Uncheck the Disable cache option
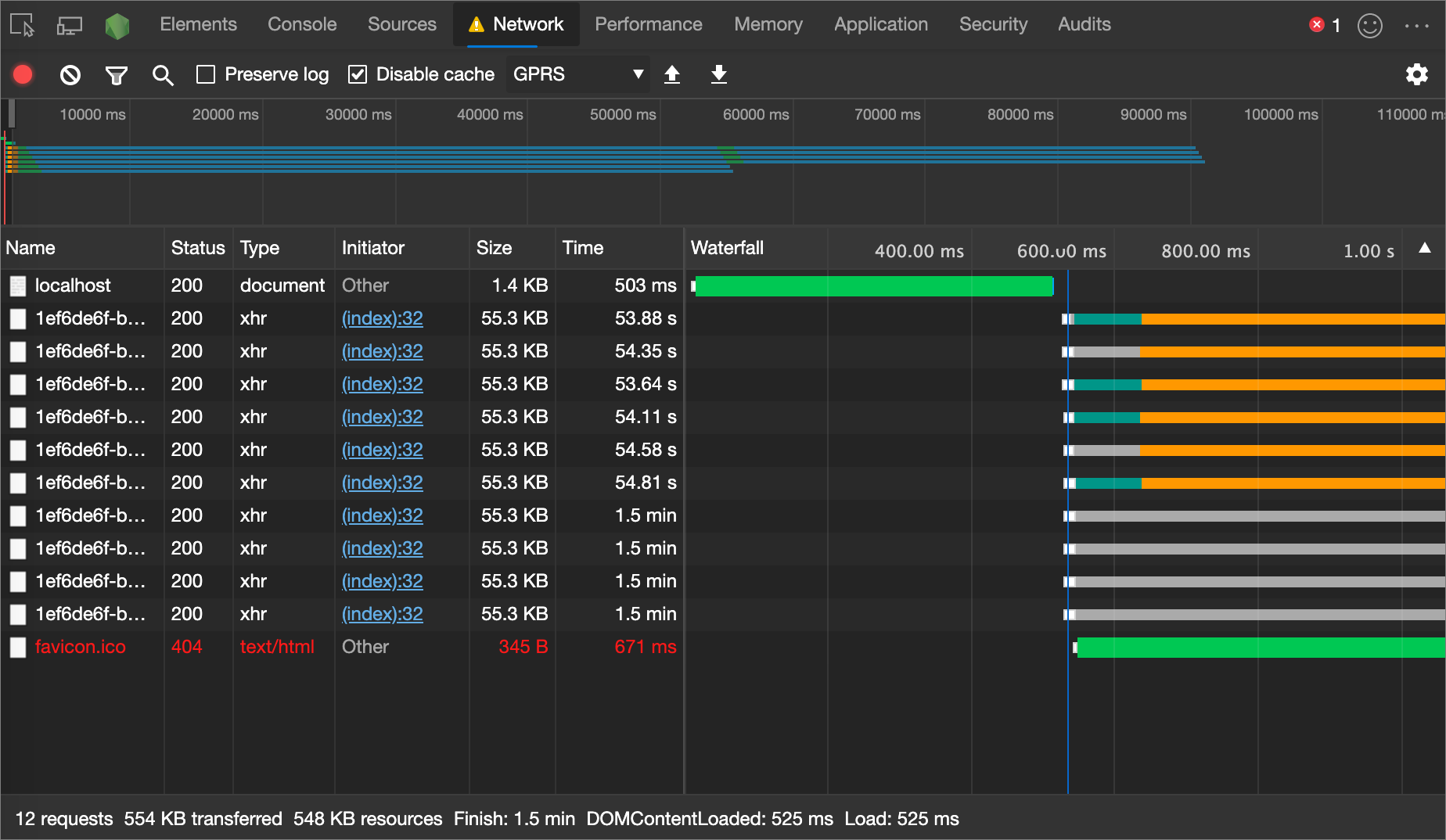 pos(357,74)
